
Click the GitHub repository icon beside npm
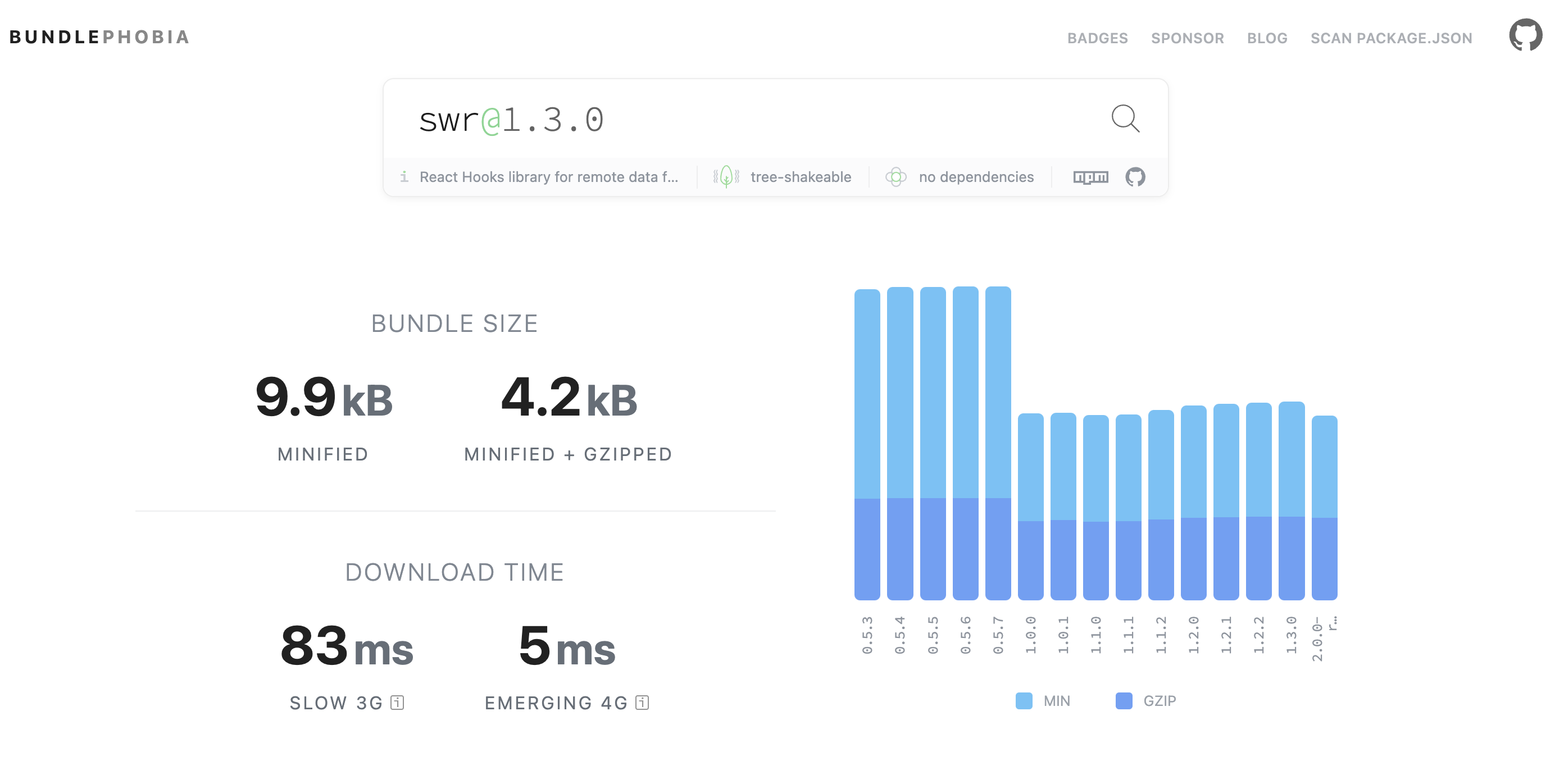click(1134, 177)
